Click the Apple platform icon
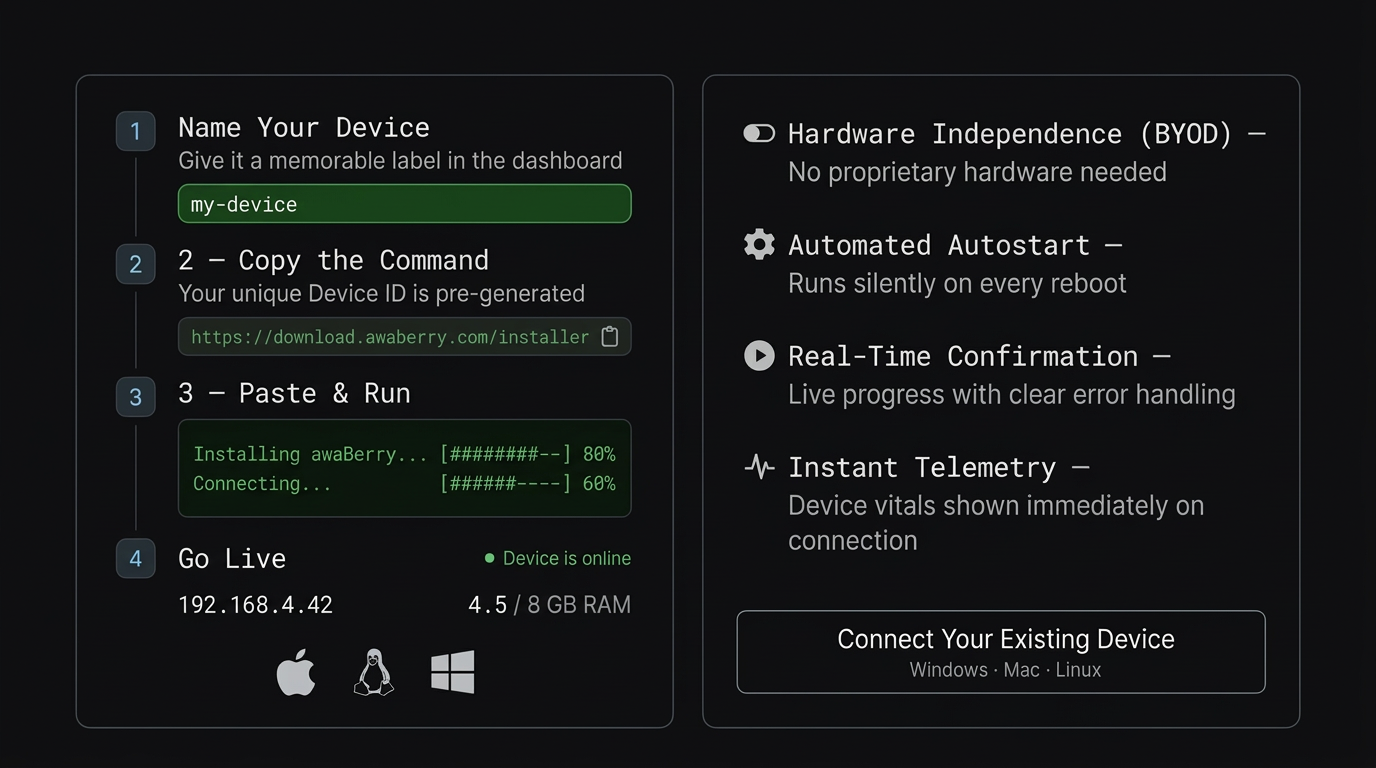 pos(296,672)
